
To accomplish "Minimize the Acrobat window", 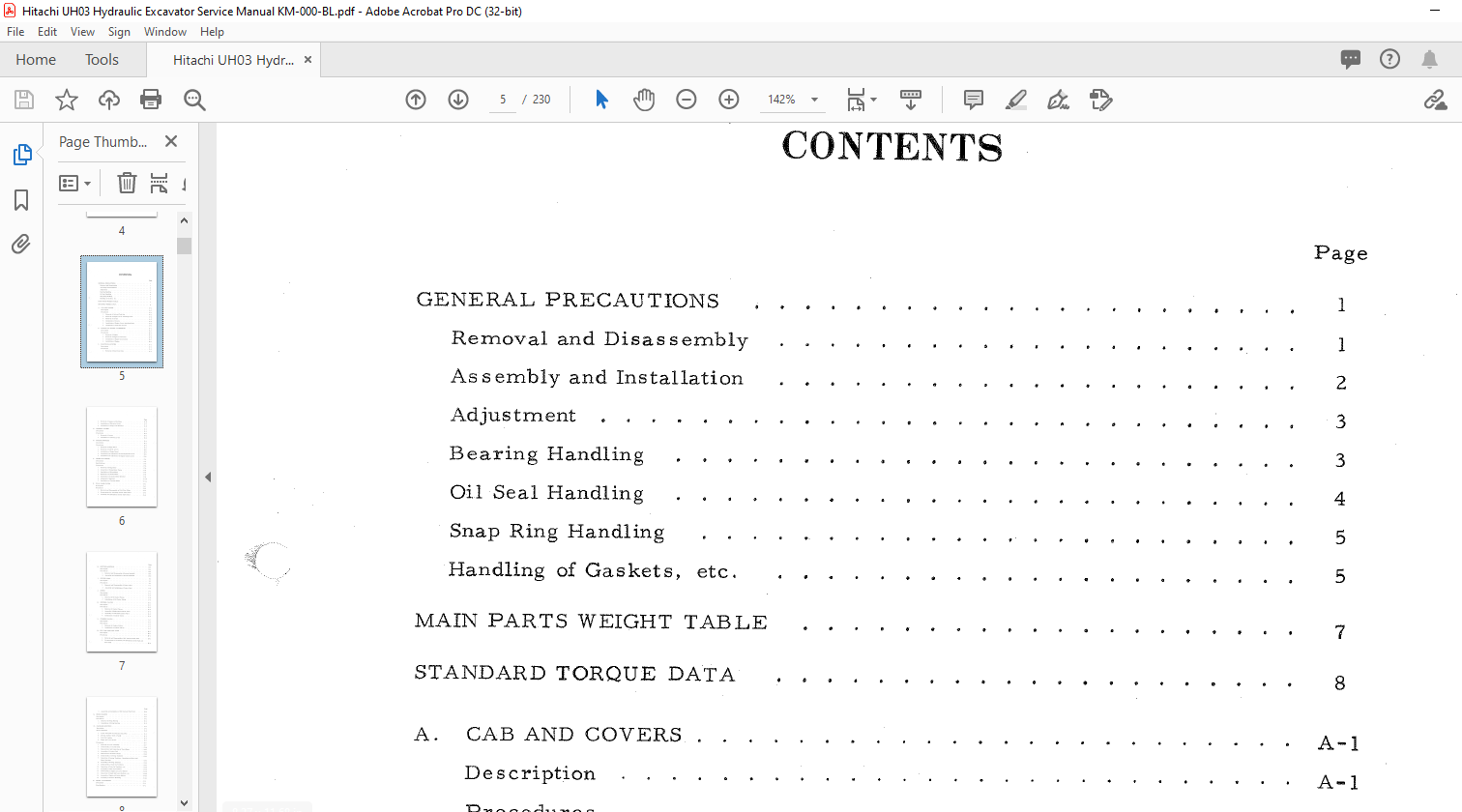I will 1435,11.
